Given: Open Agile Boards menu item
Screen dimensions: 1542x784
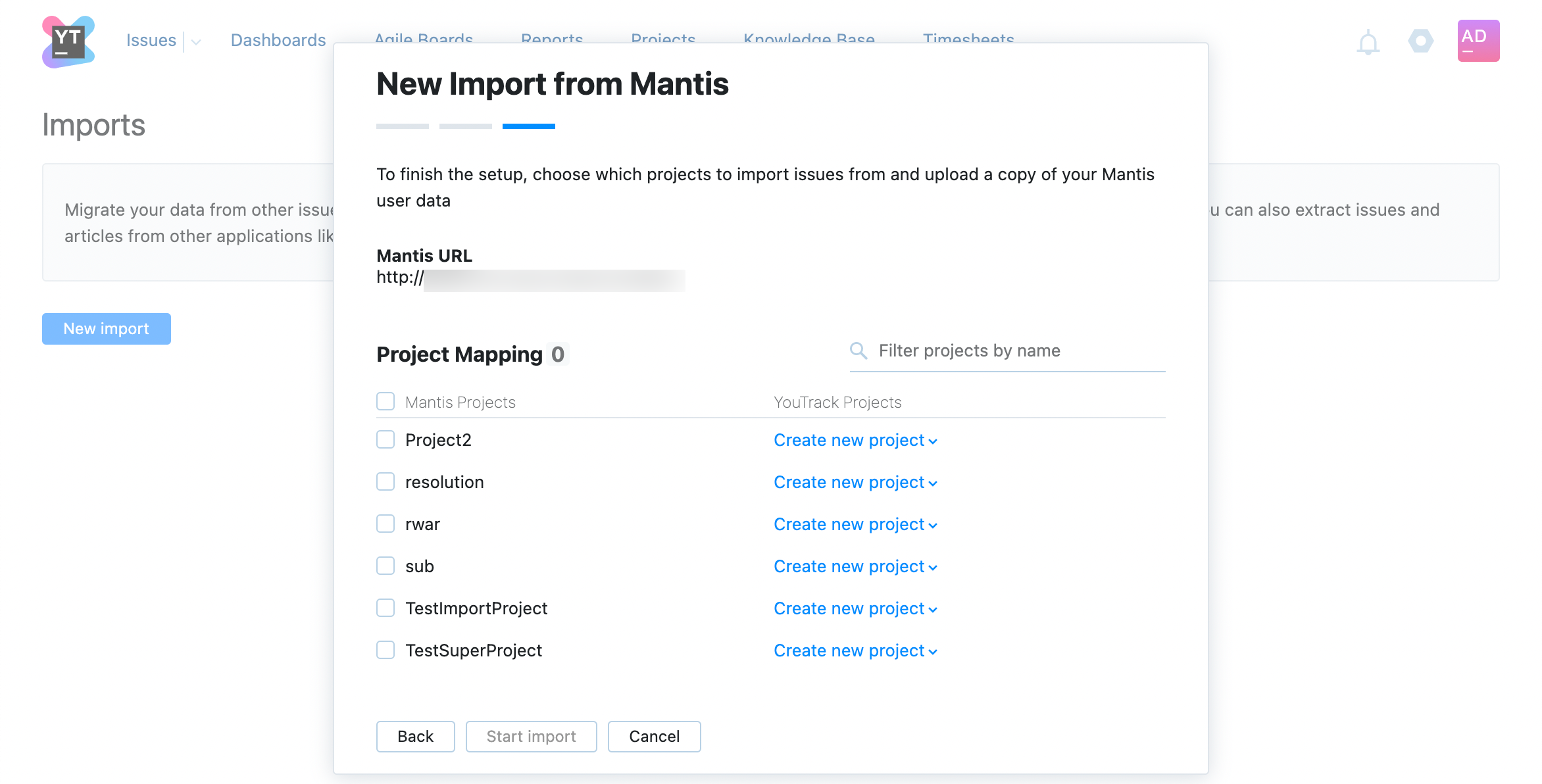Looking at the screenshot, I should (424, 37).
